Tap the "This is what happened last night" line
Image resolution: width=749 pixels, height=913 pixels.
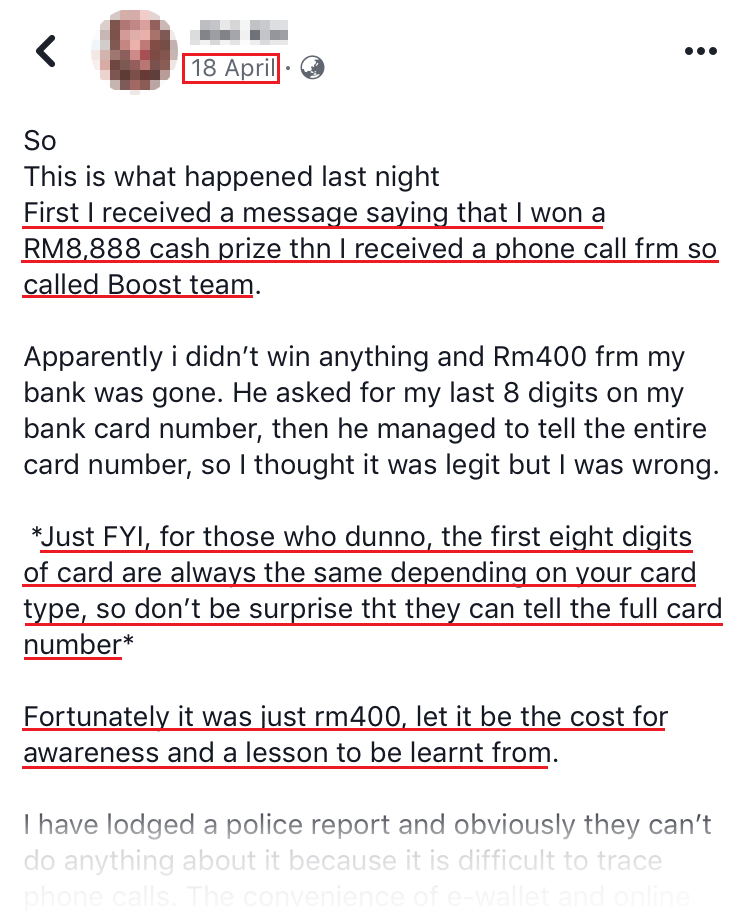pos(231,177)
